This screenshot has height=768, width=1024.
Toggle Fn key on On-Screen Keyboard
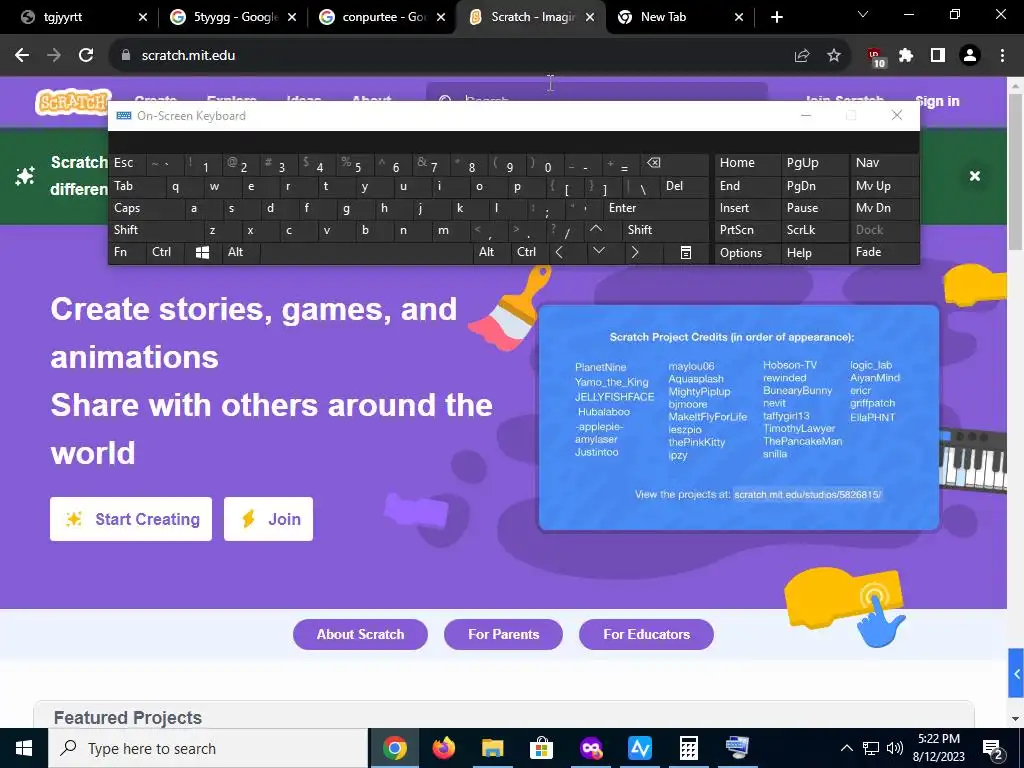coord(127,252)
